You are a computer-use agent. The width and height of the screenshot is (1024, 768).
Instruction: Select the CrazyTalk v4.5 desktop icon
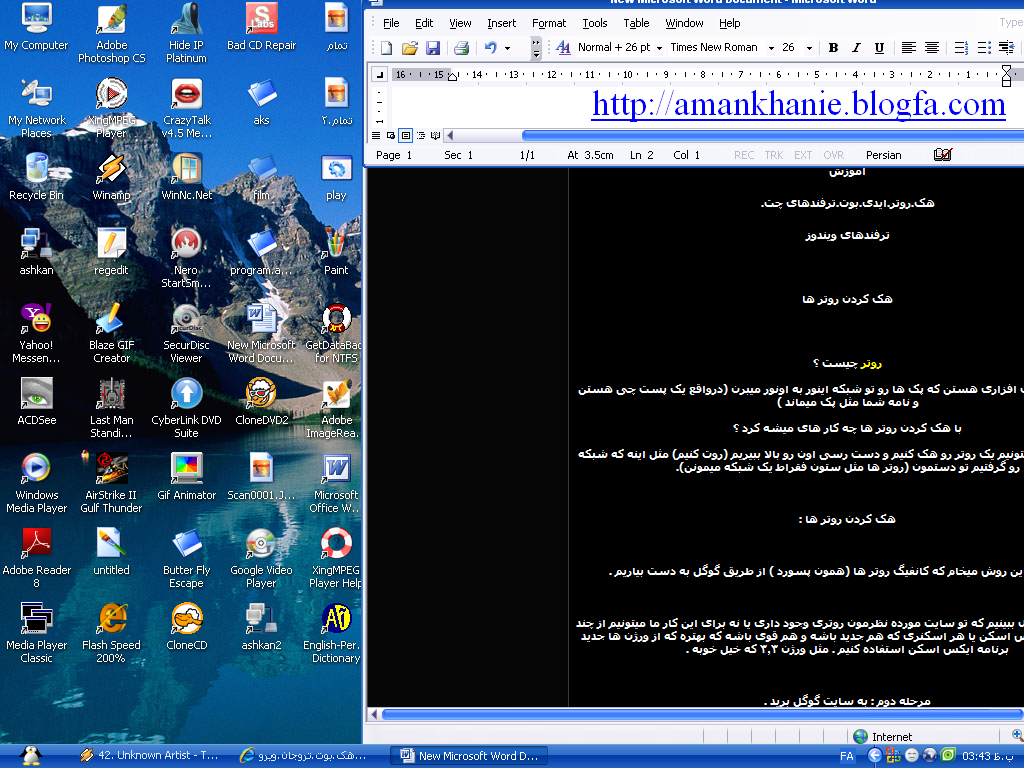(x=187, y=108)
